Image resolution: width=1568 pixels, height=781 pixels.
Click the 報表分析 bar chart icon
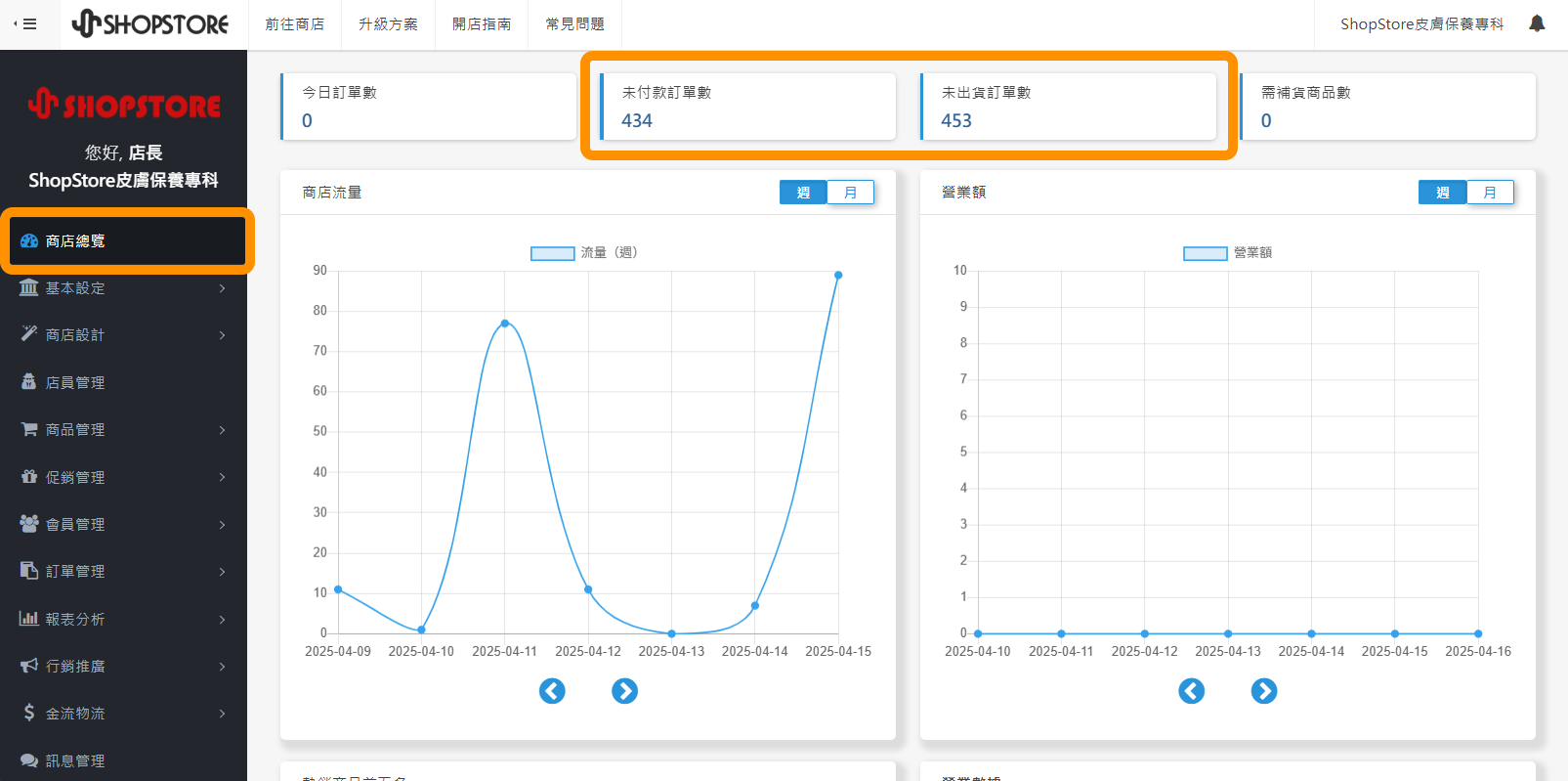pos(29,619)
